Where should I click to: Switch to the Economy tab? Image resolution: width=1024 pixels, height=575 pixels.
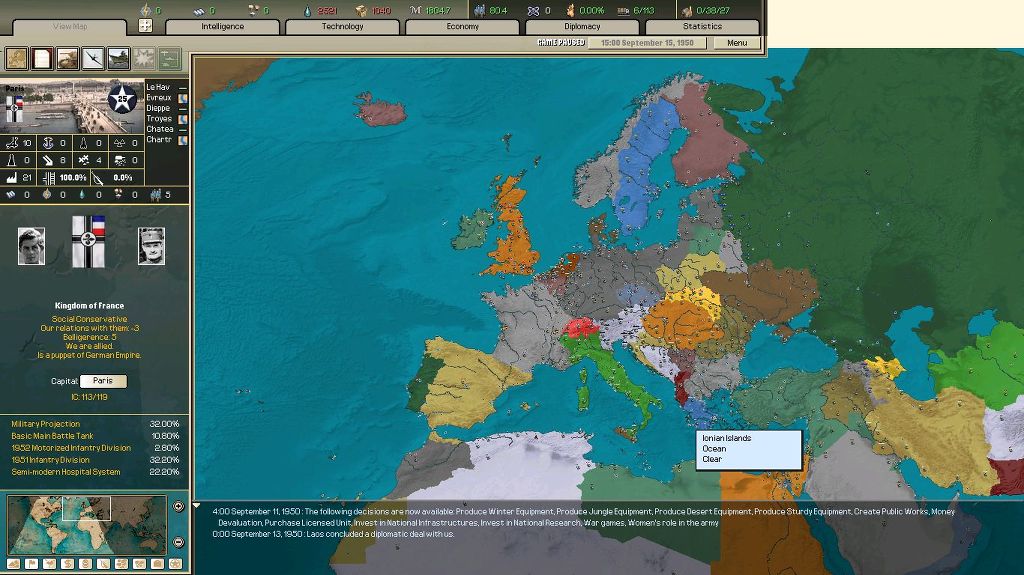pyautogui.click(x=462, y=27)
